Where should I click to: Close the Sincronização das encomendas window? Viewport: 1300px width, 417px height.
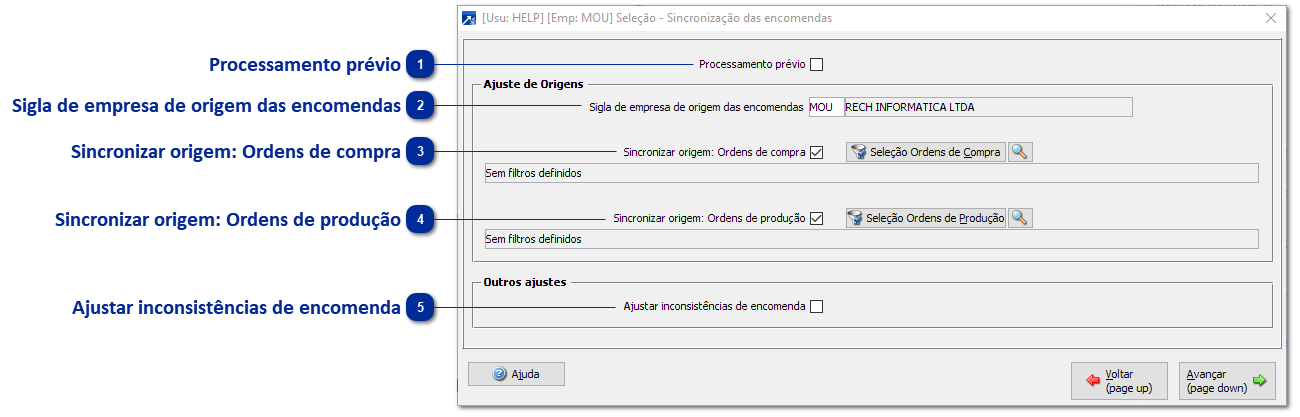(1271, 18)
